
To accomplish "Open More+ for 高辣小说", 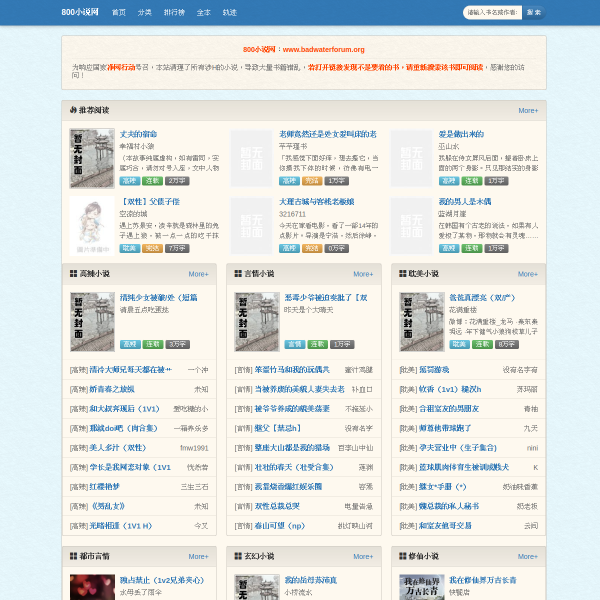I will [x=198, y=274].
